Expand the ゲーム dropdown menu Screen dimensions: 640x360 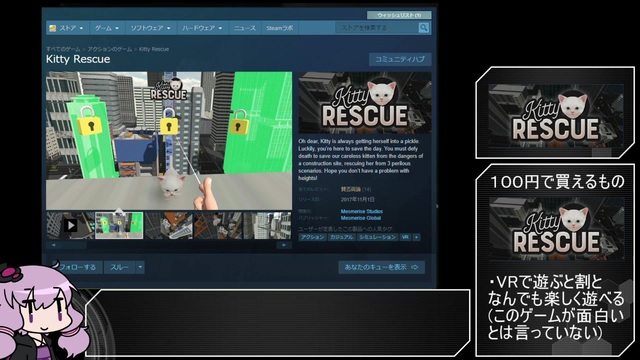tap(107, 28)
